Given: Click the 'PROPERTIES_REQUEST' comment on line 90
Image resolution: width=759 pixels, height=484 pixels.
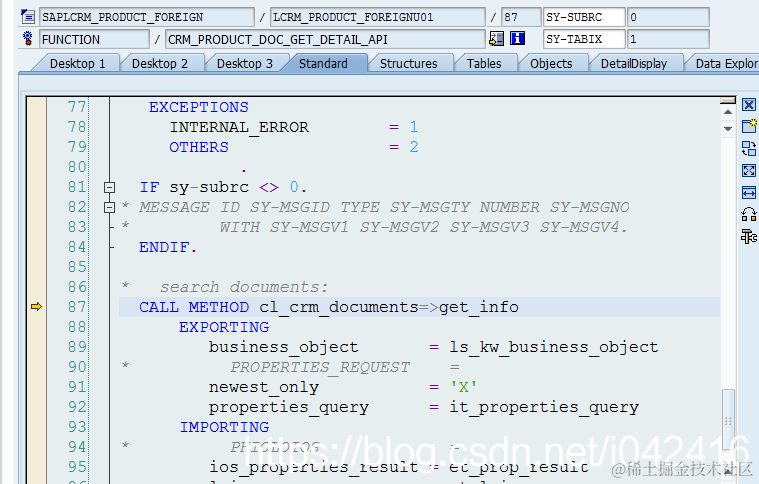Looking at the screenshot, I should pyautogui.click(x=320, y=367).
